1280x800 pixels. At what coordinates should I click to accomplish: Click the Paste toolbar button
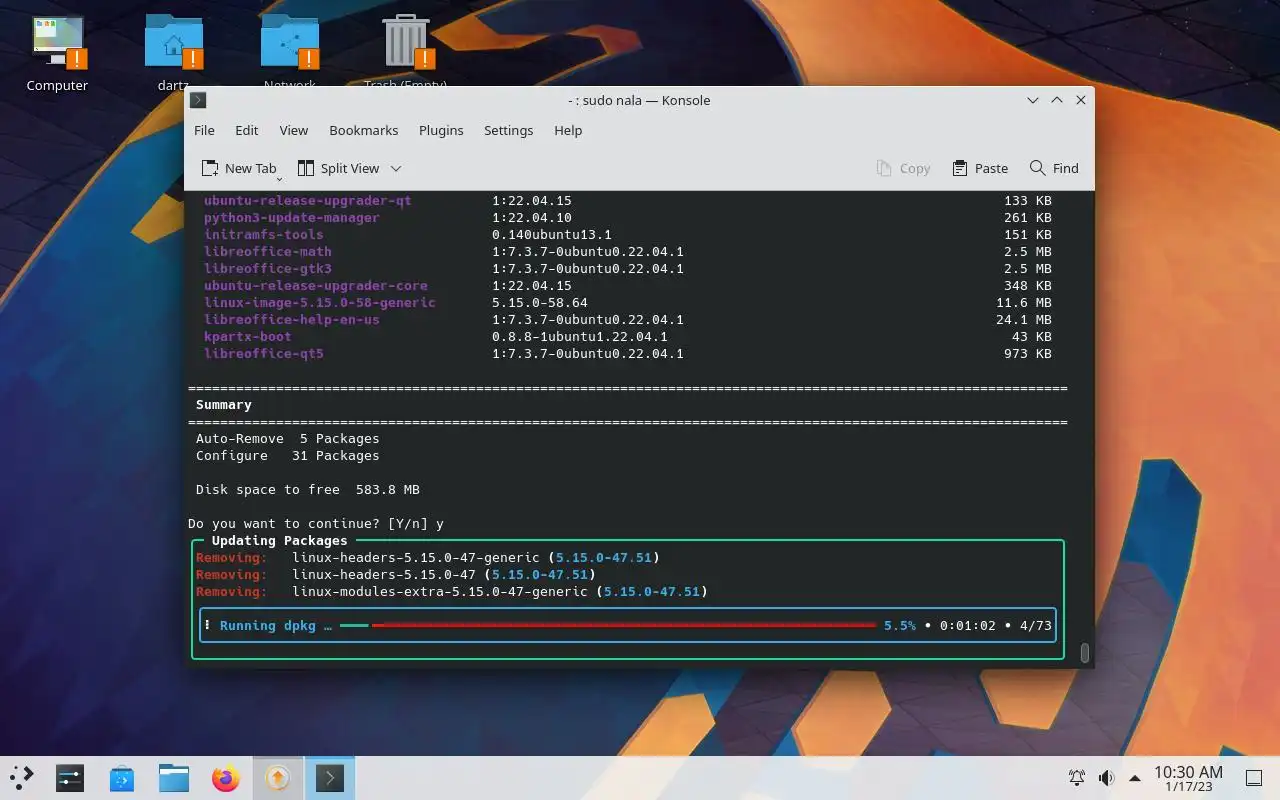(980, 168)
